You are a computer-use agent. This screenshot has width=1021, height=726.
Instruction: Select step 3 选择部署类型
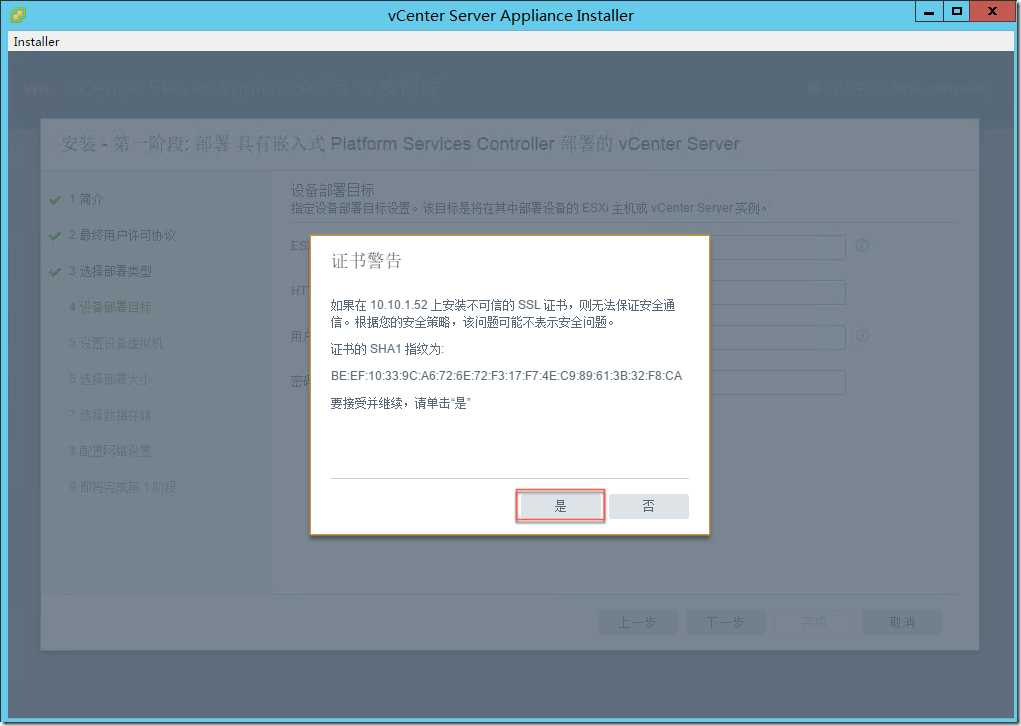(110, 271)
